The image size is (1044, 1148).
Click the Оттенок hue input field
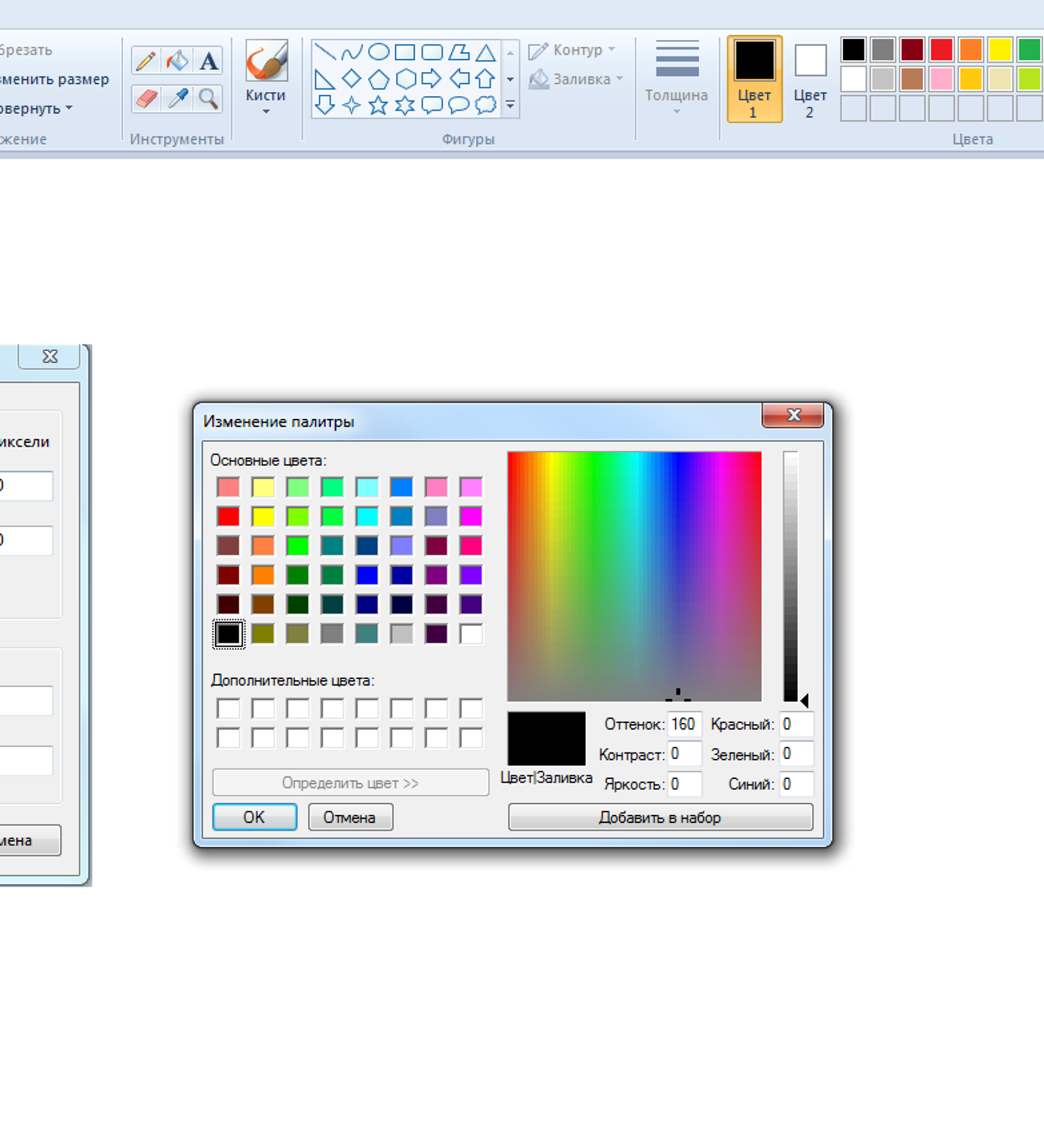coord(683,724)
